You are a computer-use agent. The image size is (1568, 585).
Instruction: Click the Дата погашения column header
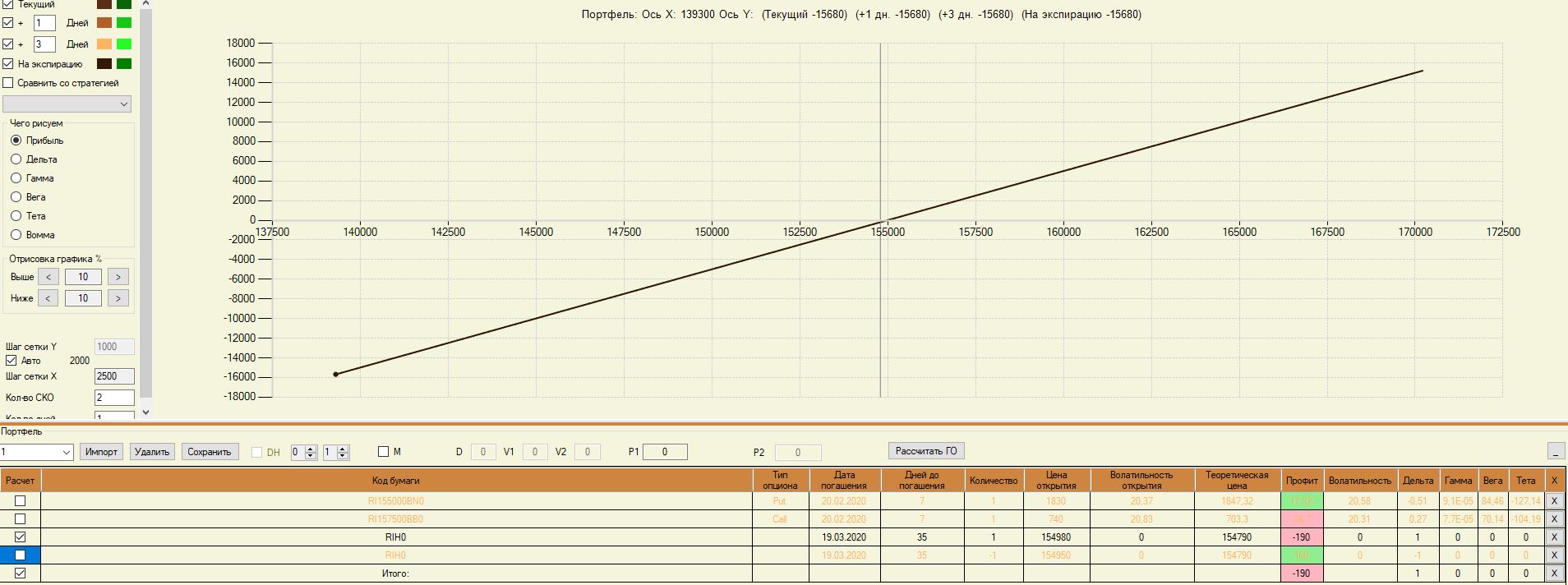845,481
